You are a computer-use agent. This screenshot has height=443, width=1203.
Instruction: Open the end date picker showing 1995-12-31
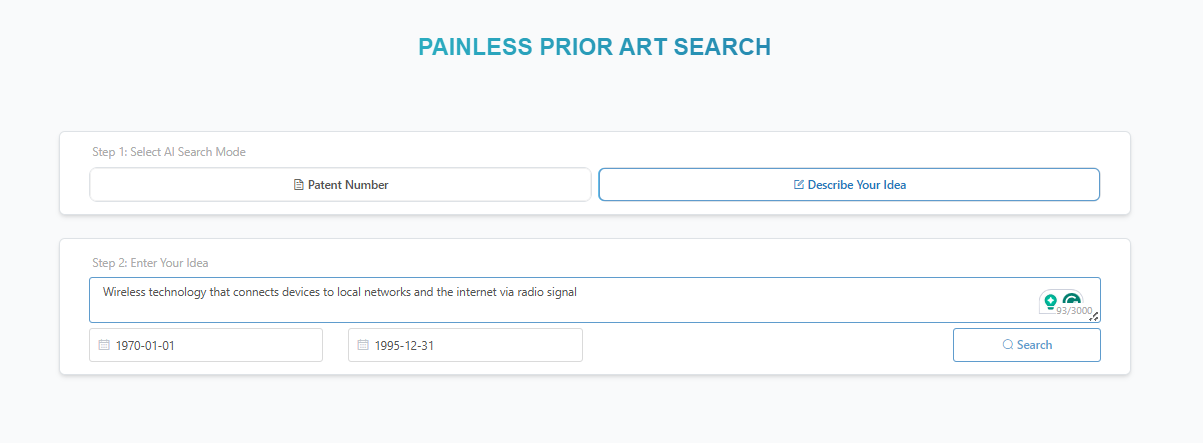[465, 345]
